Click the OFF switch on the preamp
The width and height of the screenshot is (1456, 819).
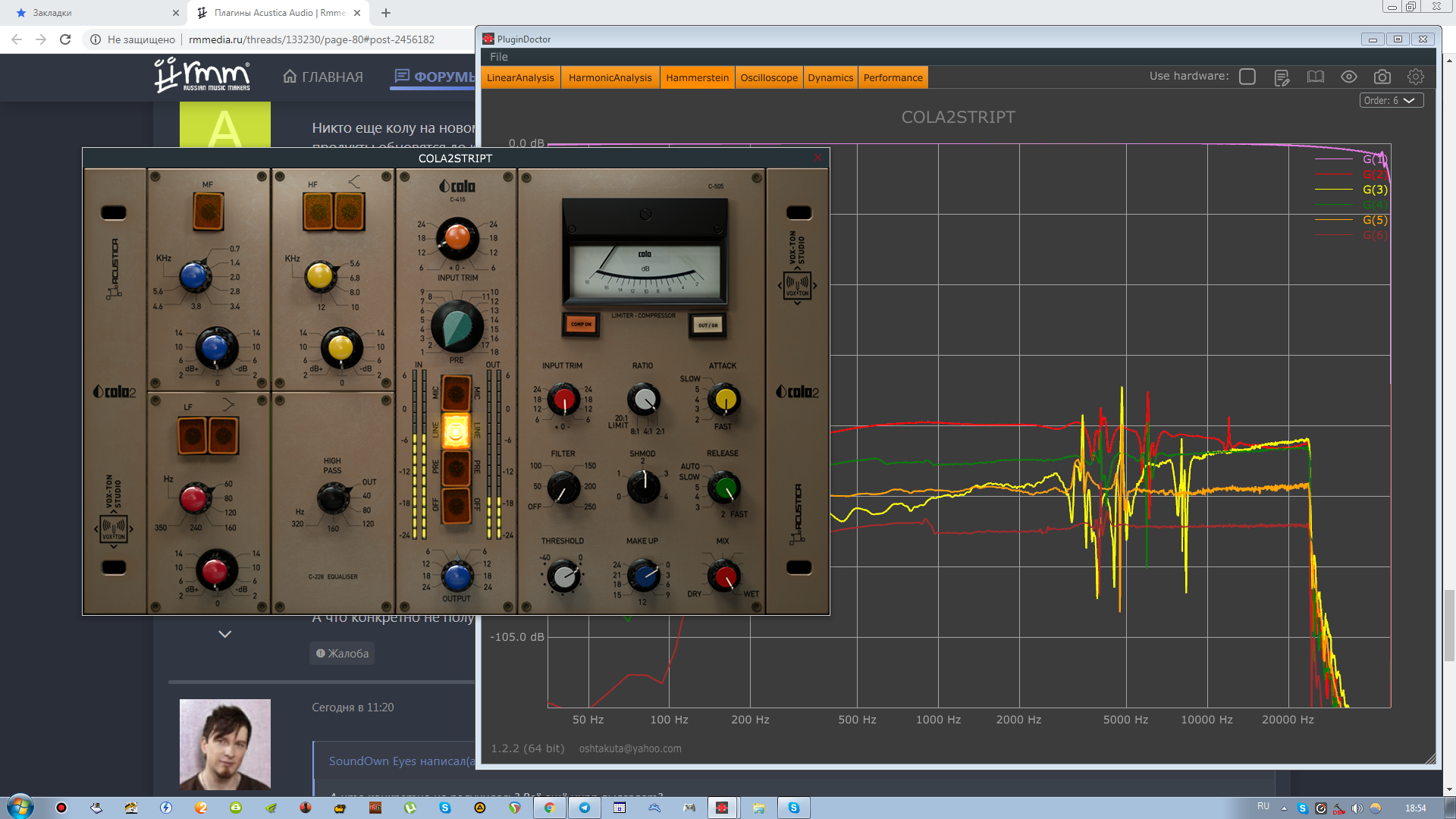457,504
